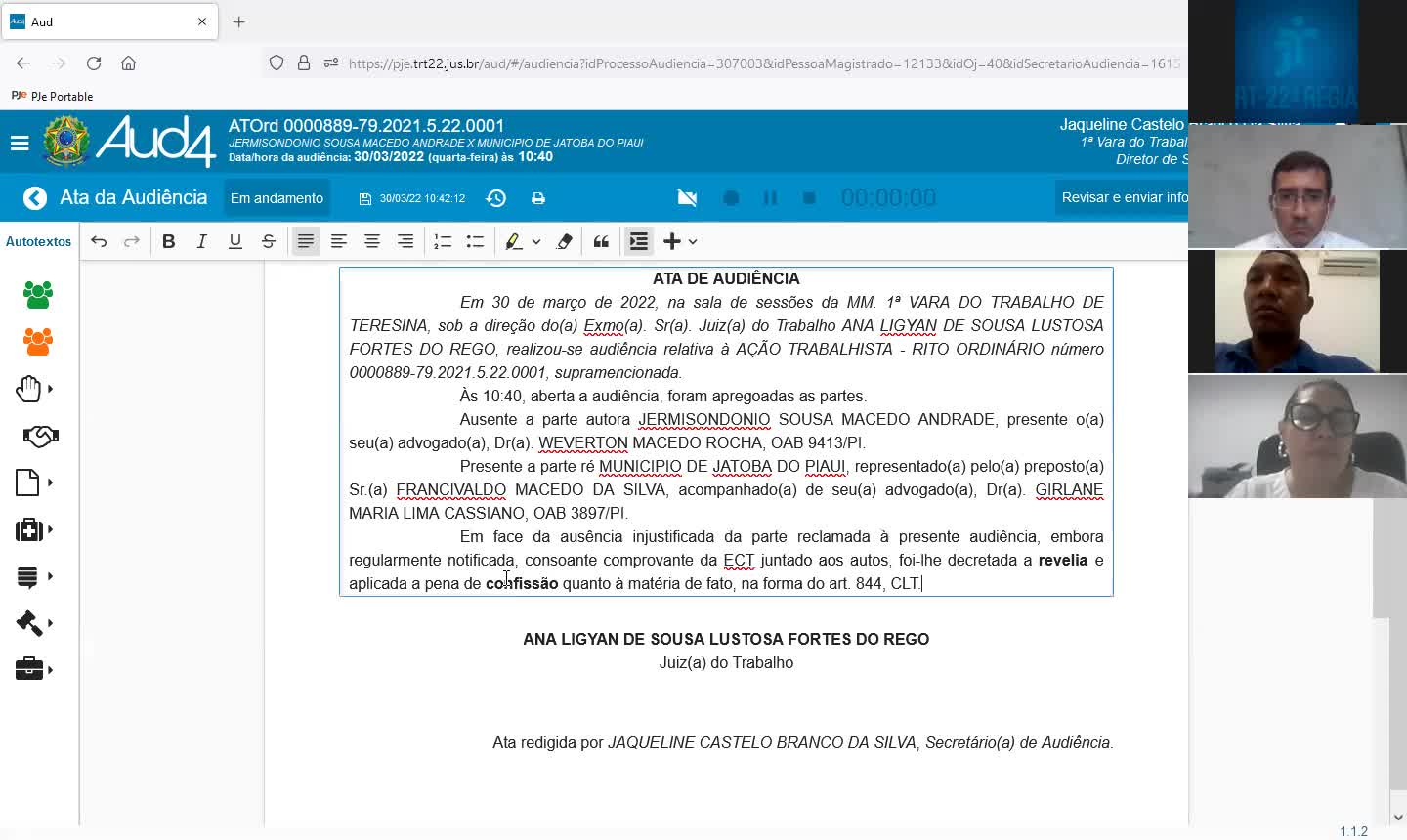Go back in the browser
This screenshot has width=1407, height=840.
[23, 63]
